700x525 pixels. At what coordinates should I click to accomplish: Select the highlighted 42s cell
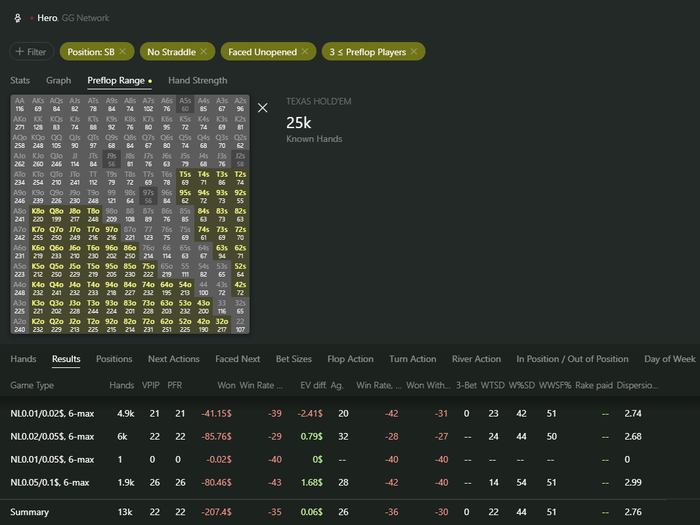240,288
